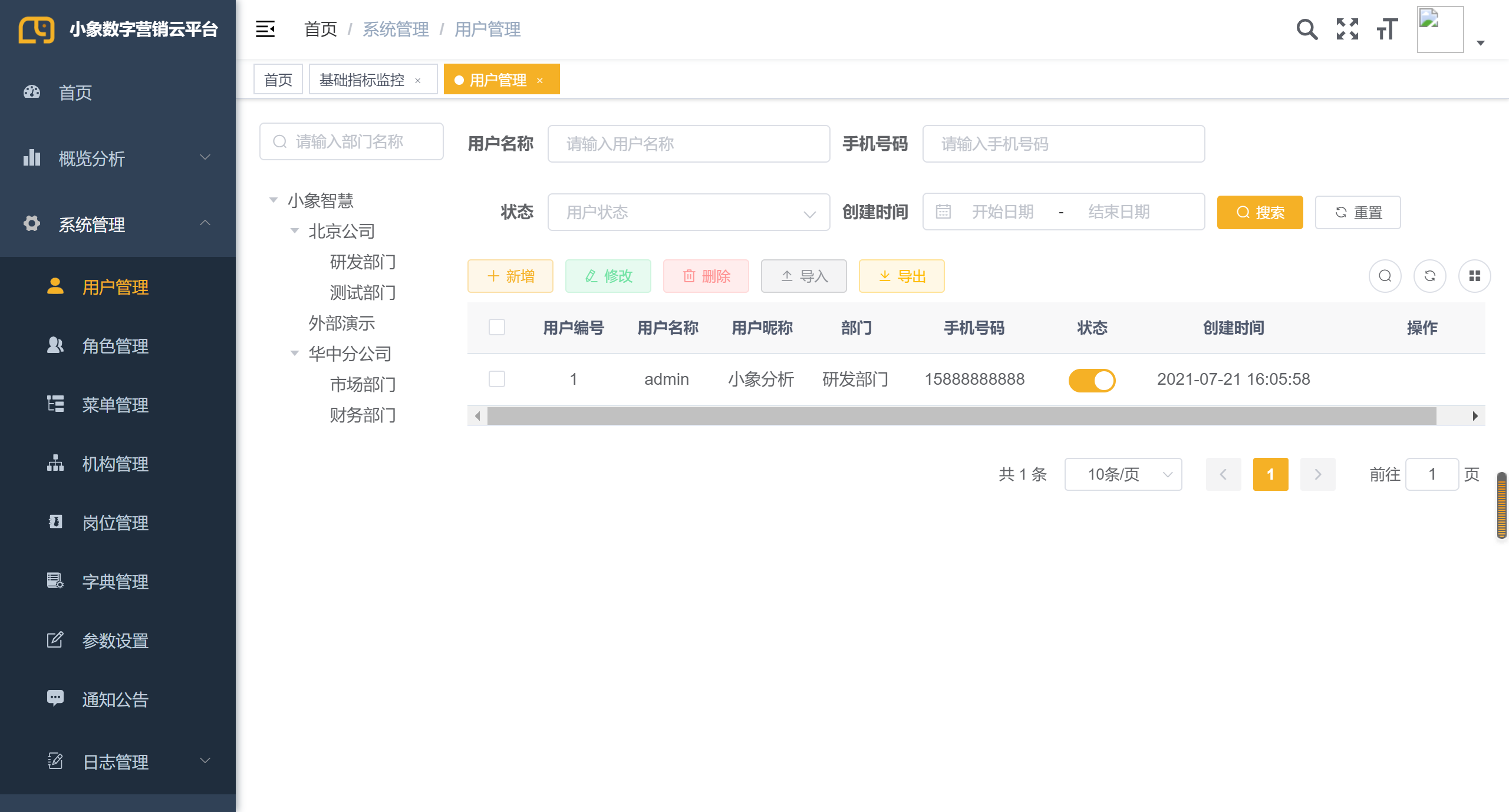
Task: Hide search panel using round magnifier icon
Action: (x=1385, y=276)
